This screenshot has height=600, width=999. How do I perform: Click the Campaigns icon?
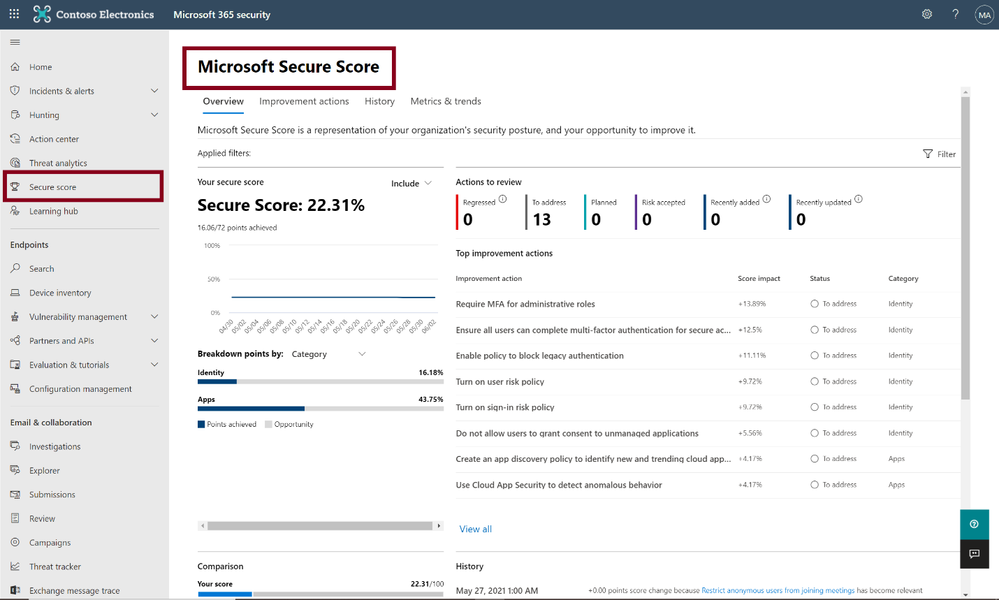click(x=15, y=542)
